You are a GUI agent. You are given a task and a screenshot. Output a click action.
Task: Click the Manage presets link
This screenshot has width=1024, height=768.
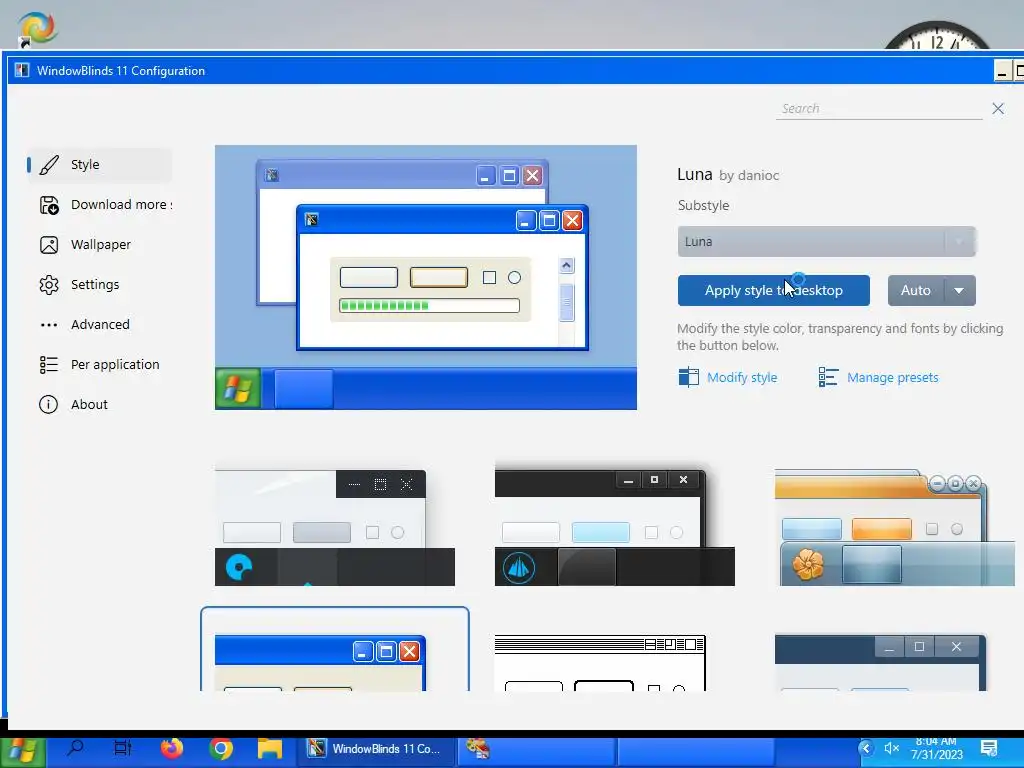(x=892, y=377)
